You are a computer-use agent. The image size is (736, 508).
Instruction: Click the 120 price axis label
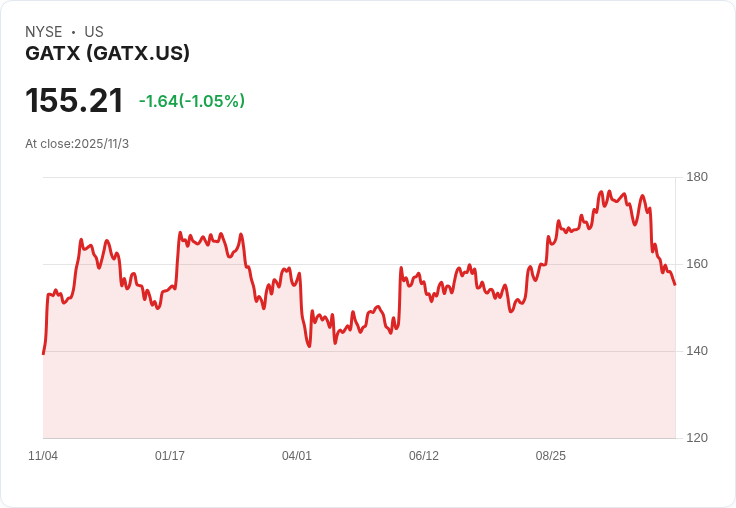click(697, 438)
